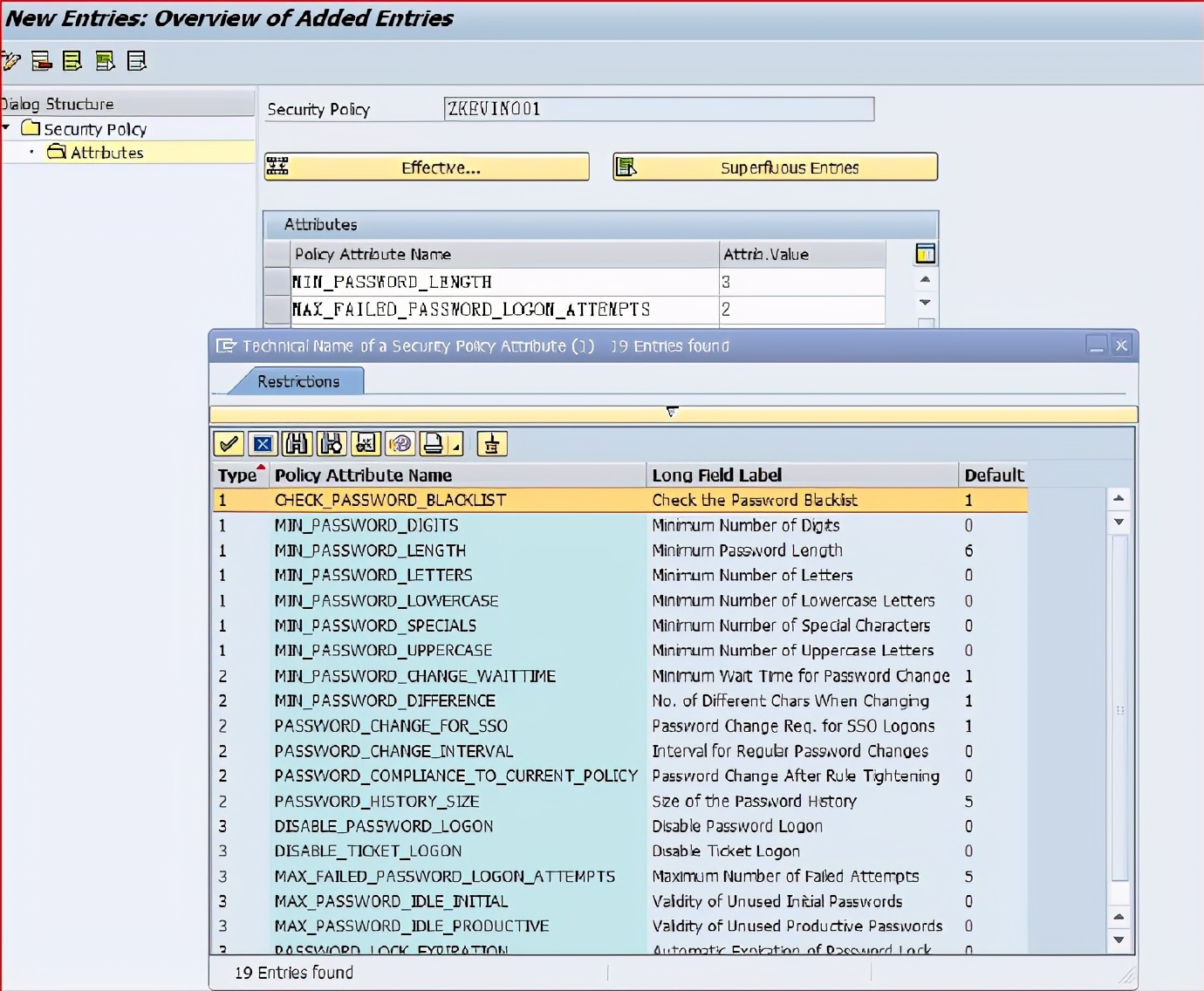Click the Find Next binoculars icon
The image size is (1204, 991).
point(331,444)
